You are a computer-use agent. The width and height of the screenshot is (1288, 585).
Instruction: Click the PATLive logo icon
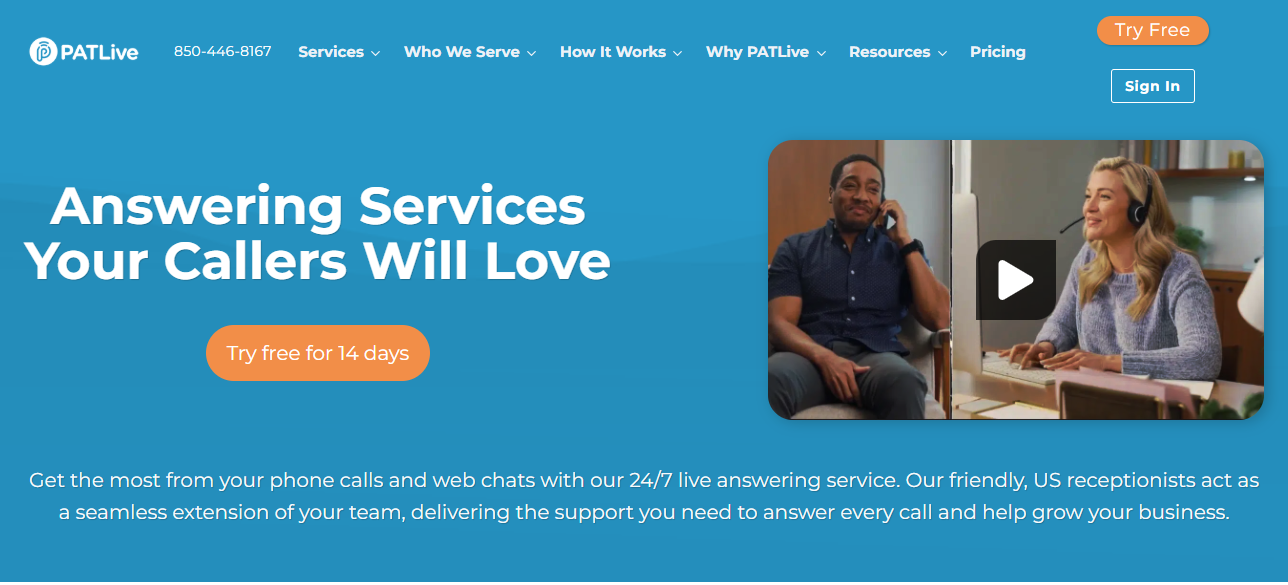coord(44,52)
